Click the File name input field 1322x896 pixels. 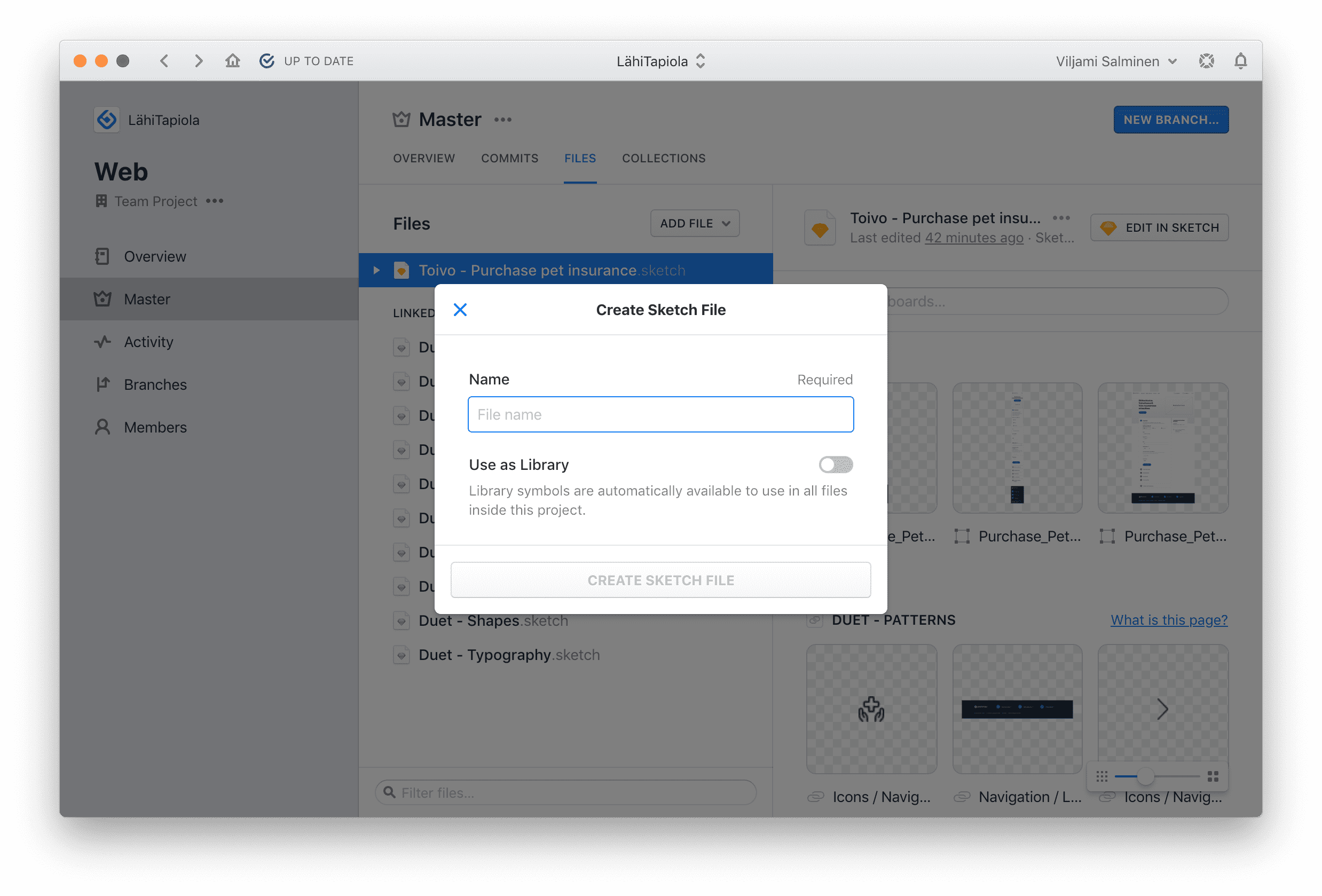[660, 414]
